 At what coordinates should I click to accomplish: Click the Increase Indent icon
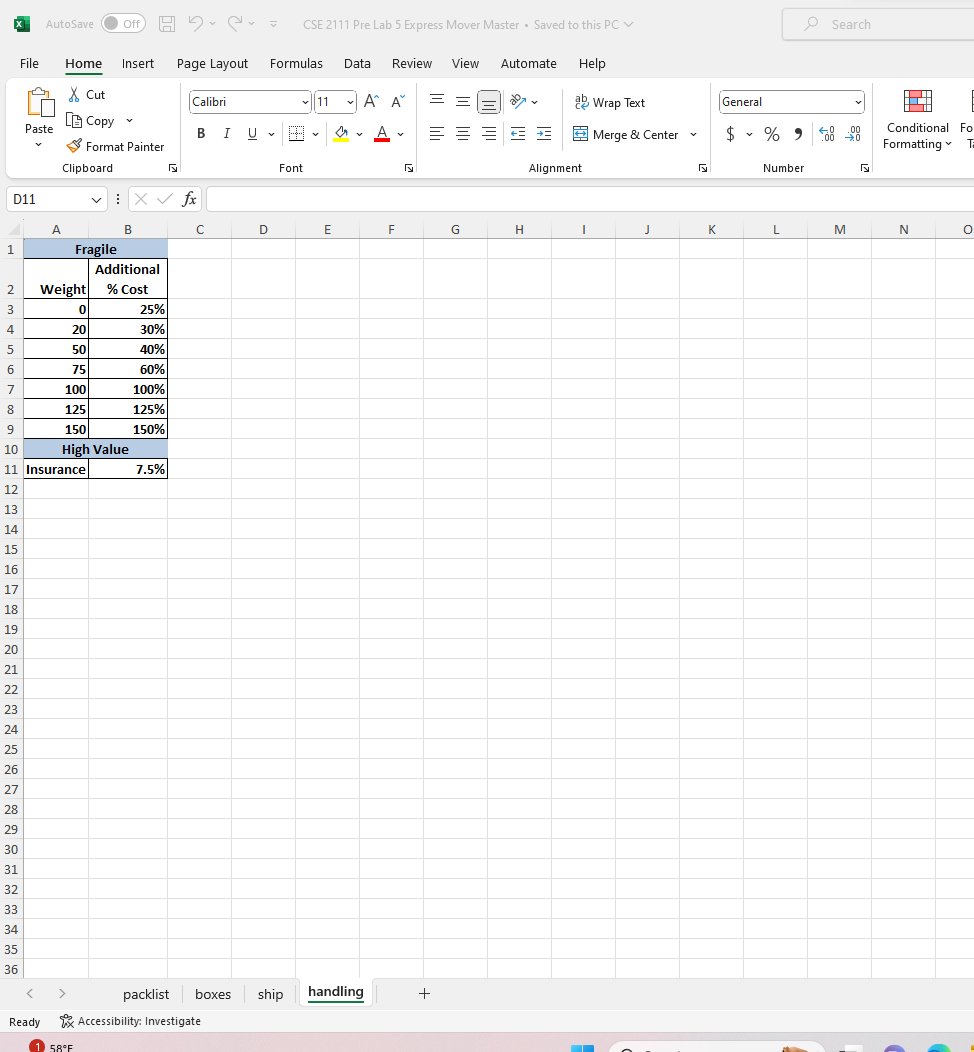[544, 134]
